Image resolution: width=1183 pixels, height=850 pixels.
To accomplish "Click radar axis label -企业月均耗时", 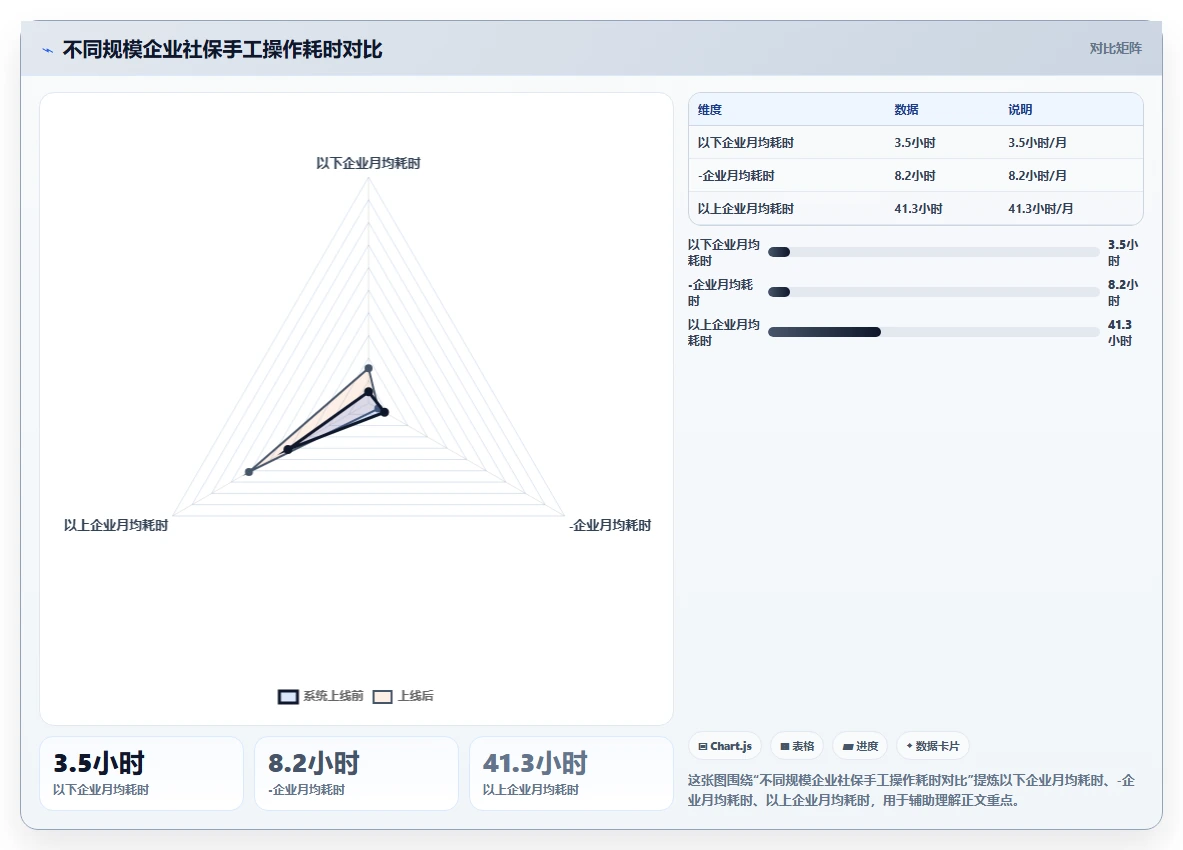I will 610,525.
